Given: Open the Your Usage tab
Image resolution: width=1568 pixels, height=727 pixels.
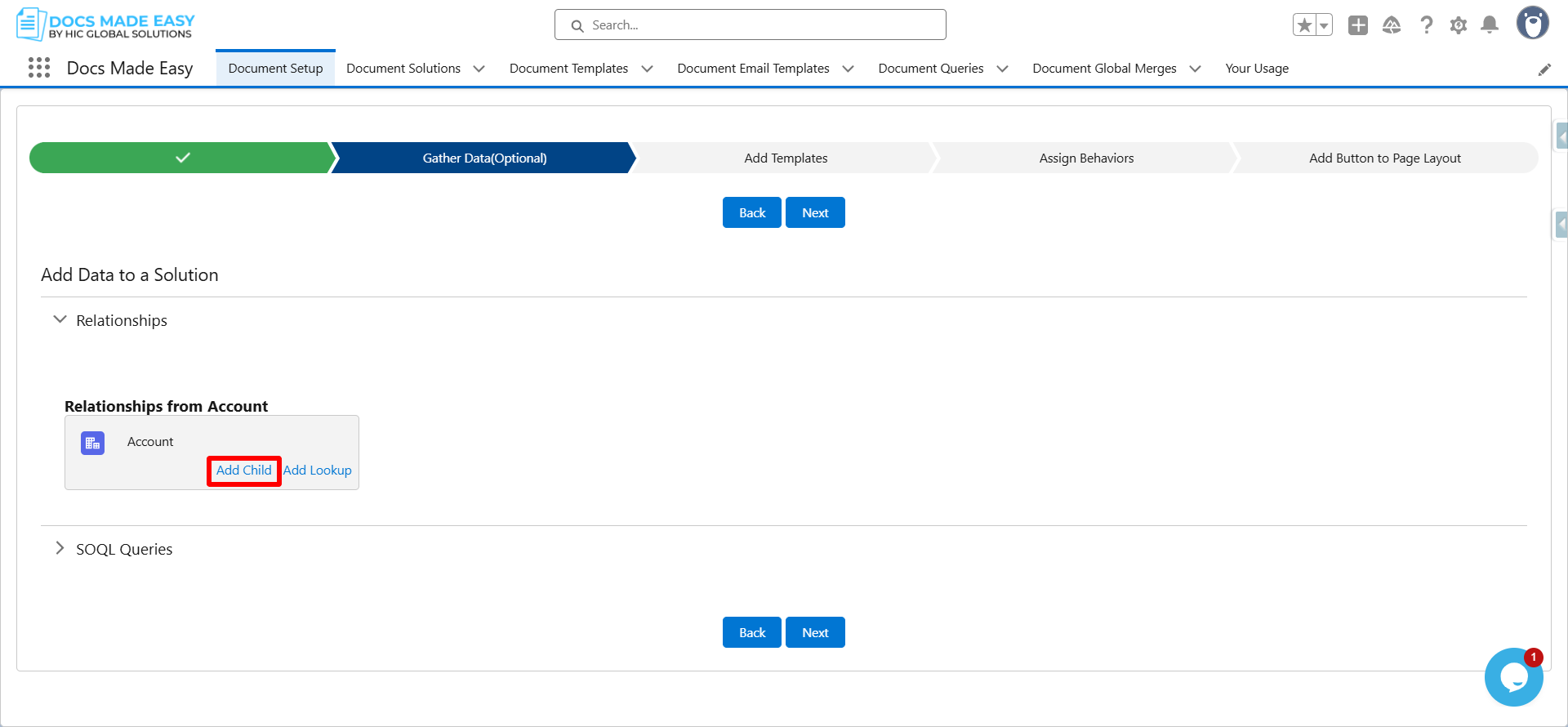Looking at the screenshot, I should 1257,69.
